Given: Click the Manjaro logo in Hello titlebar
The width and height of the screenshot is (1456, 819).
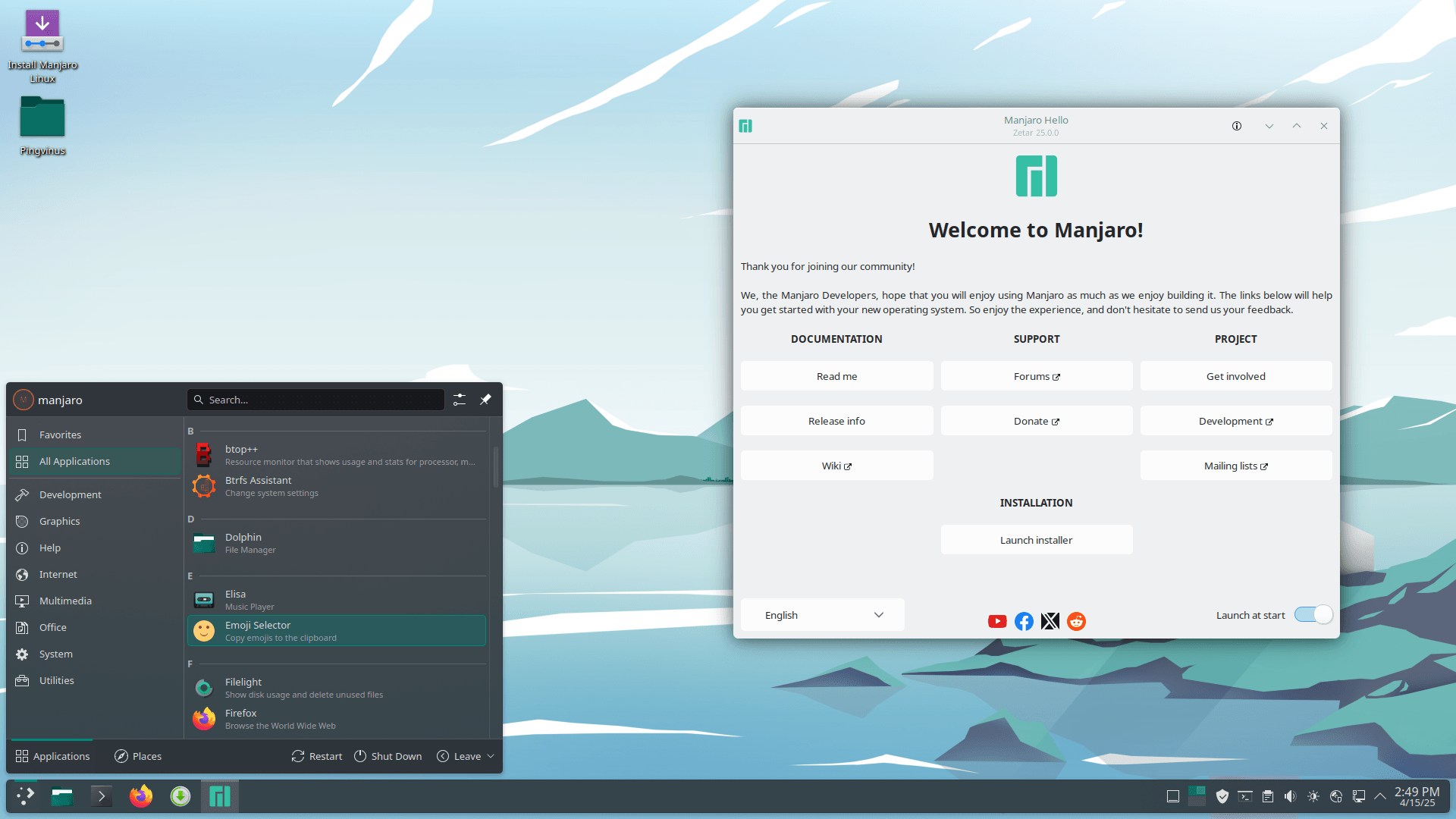Looking at the screenshot, I should point(745,126).
